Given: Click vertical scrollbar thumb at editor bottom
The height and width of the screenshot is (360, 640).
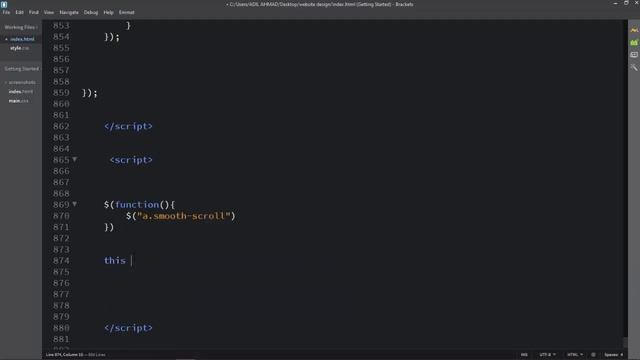Looking at the screenshot, I should [624, 342].
